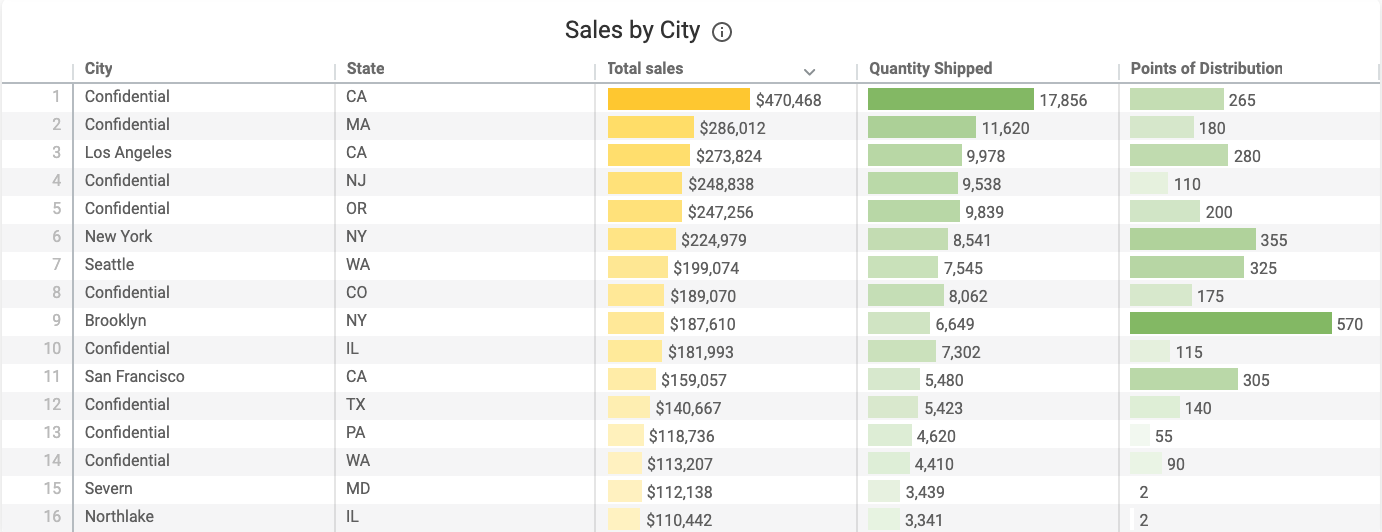Sort by Quantity Shipped header
The height and width of the screenshot is (532, 1382).
tap(930, 69)
